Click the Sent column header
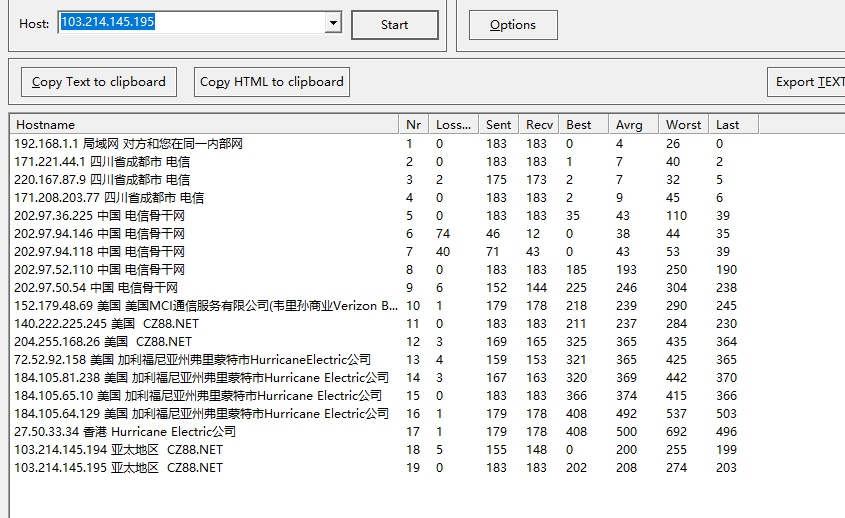Screen dimensions: 845x518 [498, 125]
